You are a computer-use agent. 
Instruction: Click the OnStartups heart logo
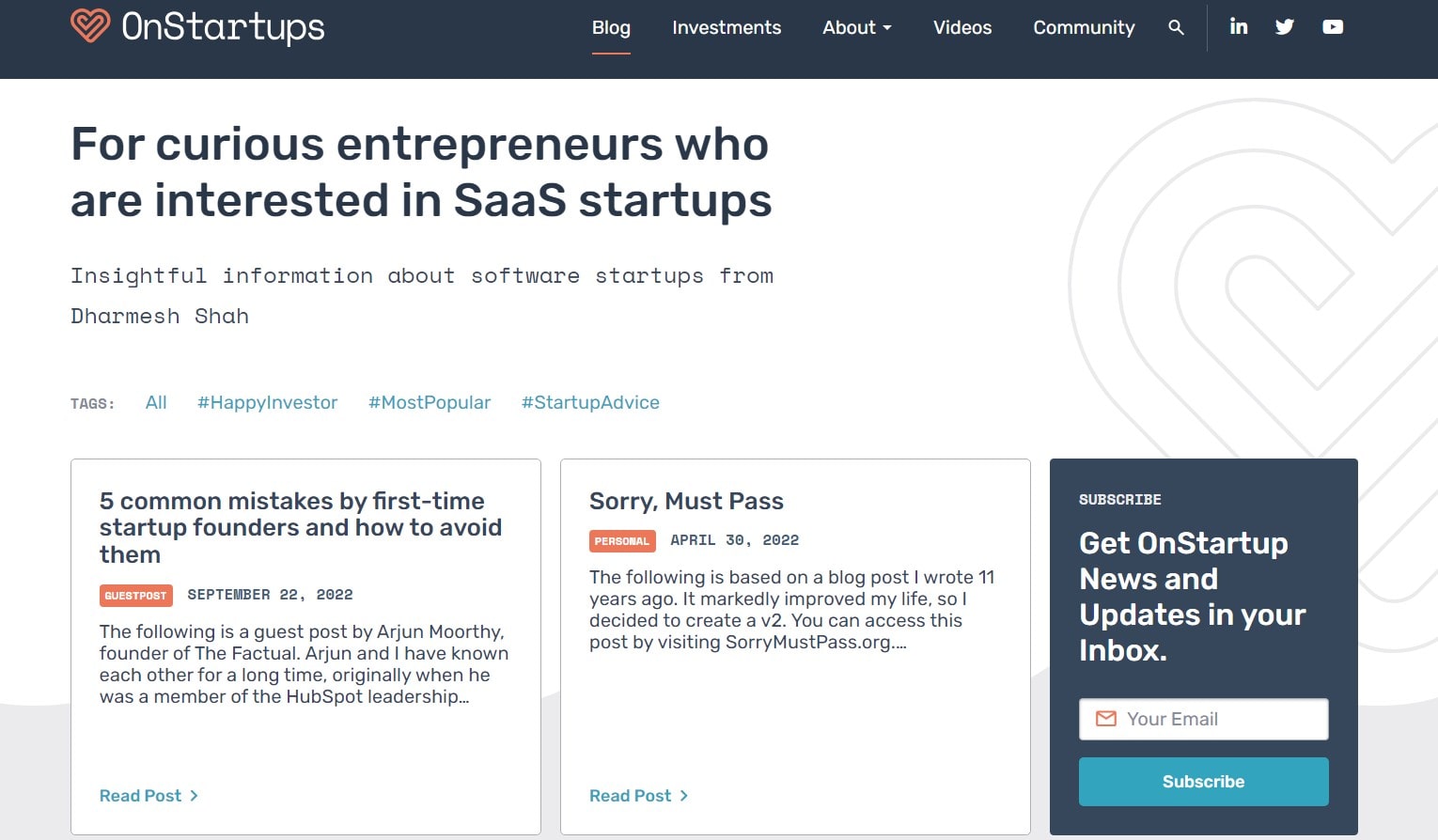(90, 25)
